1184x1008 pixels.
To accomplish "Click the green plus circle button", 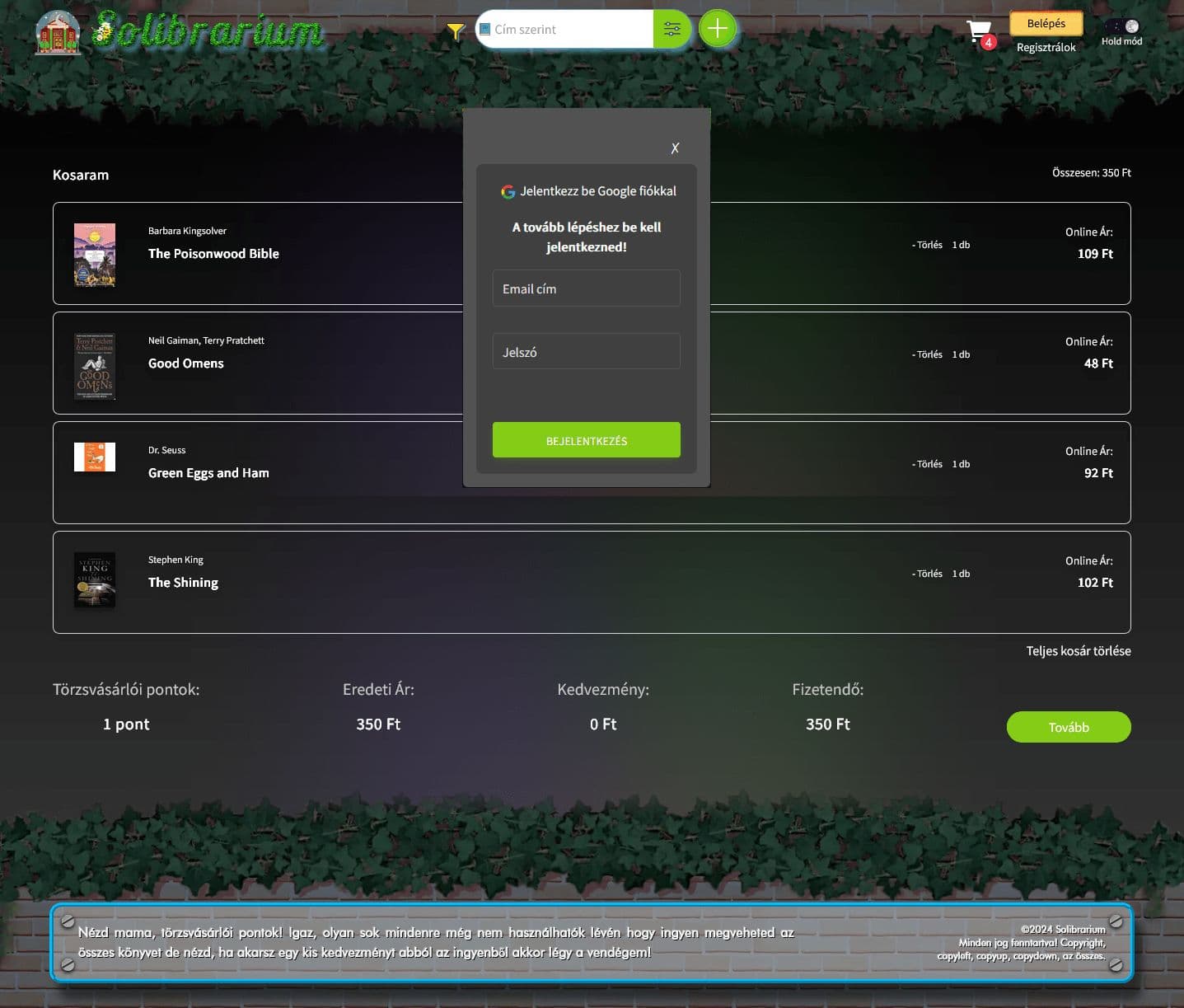I will 718,29.
